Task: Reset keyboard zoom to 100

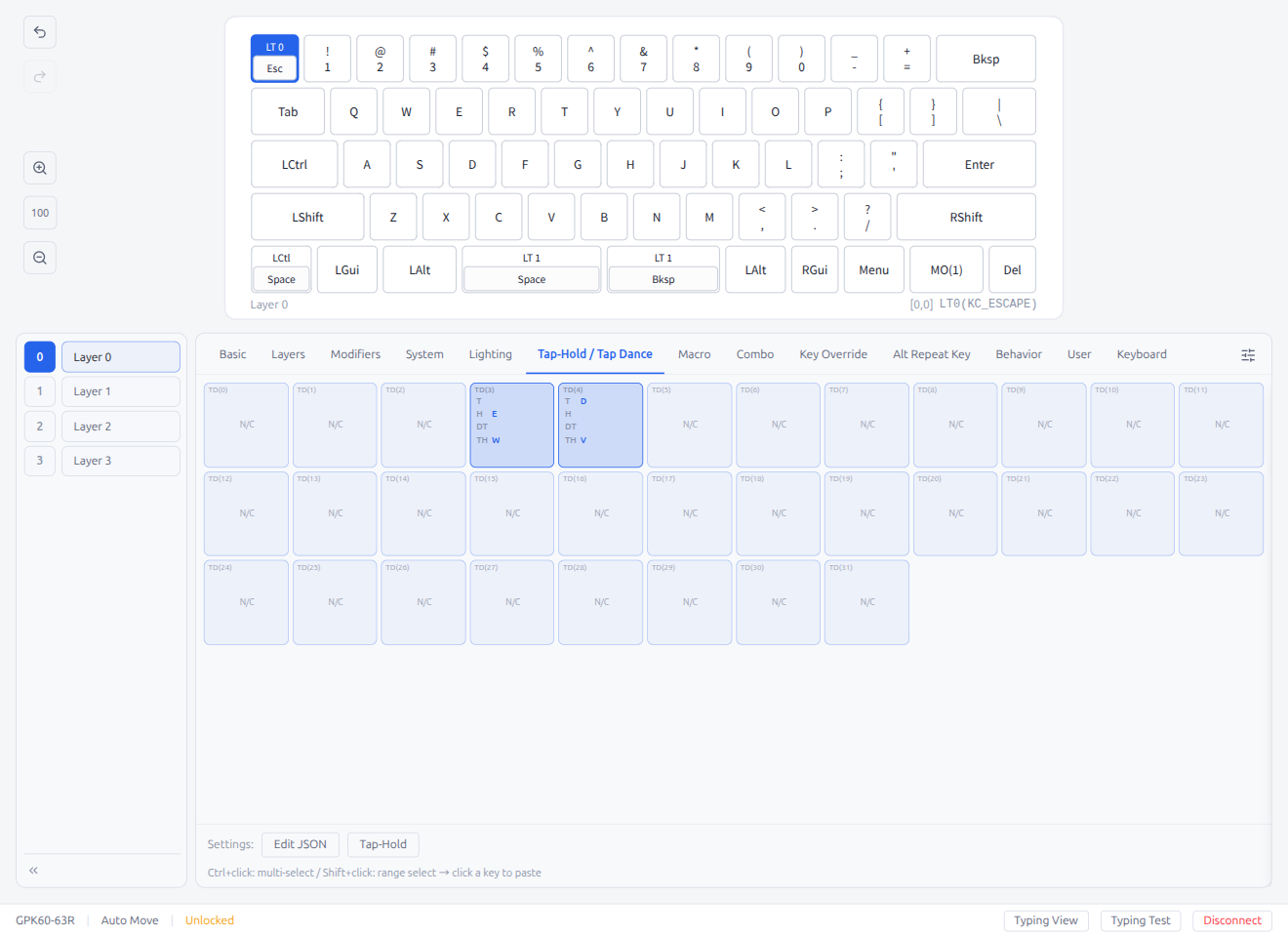Action: (x=39, y=212)
